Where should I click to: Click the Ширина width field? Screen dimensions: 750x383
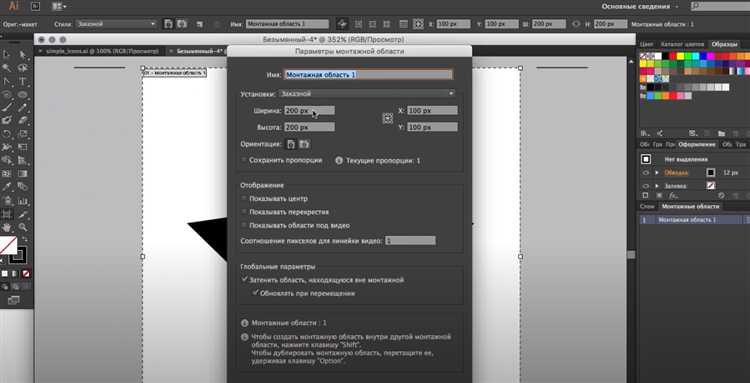point(309,110)
